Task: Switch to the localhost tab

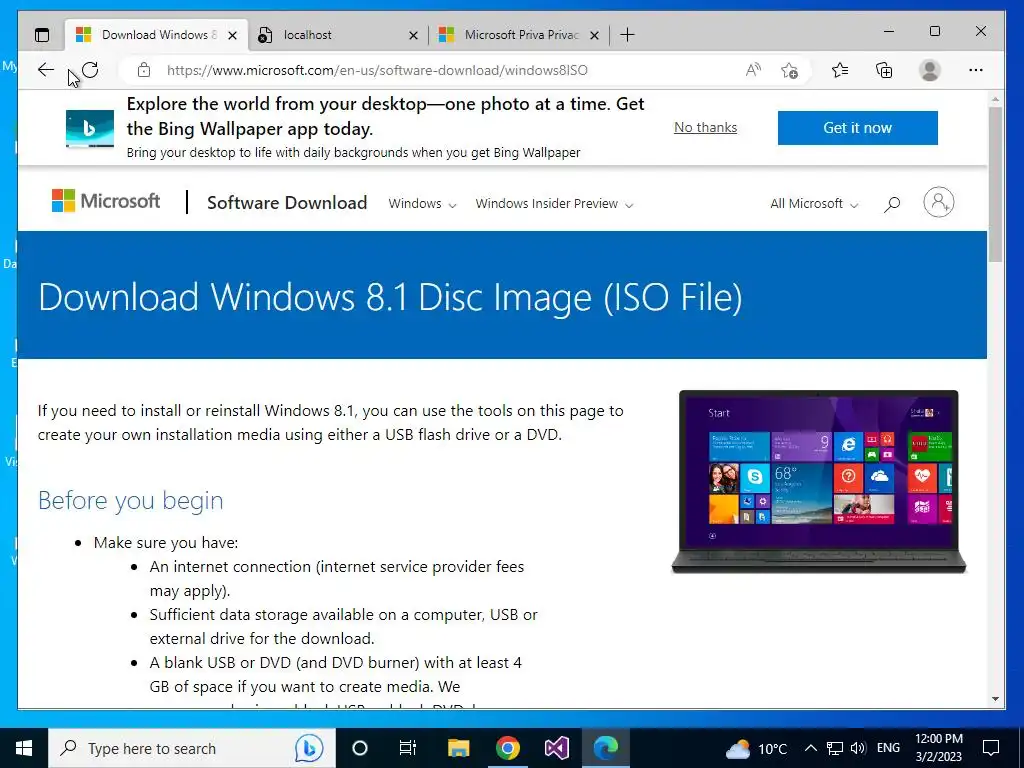Action: (338, 35)
